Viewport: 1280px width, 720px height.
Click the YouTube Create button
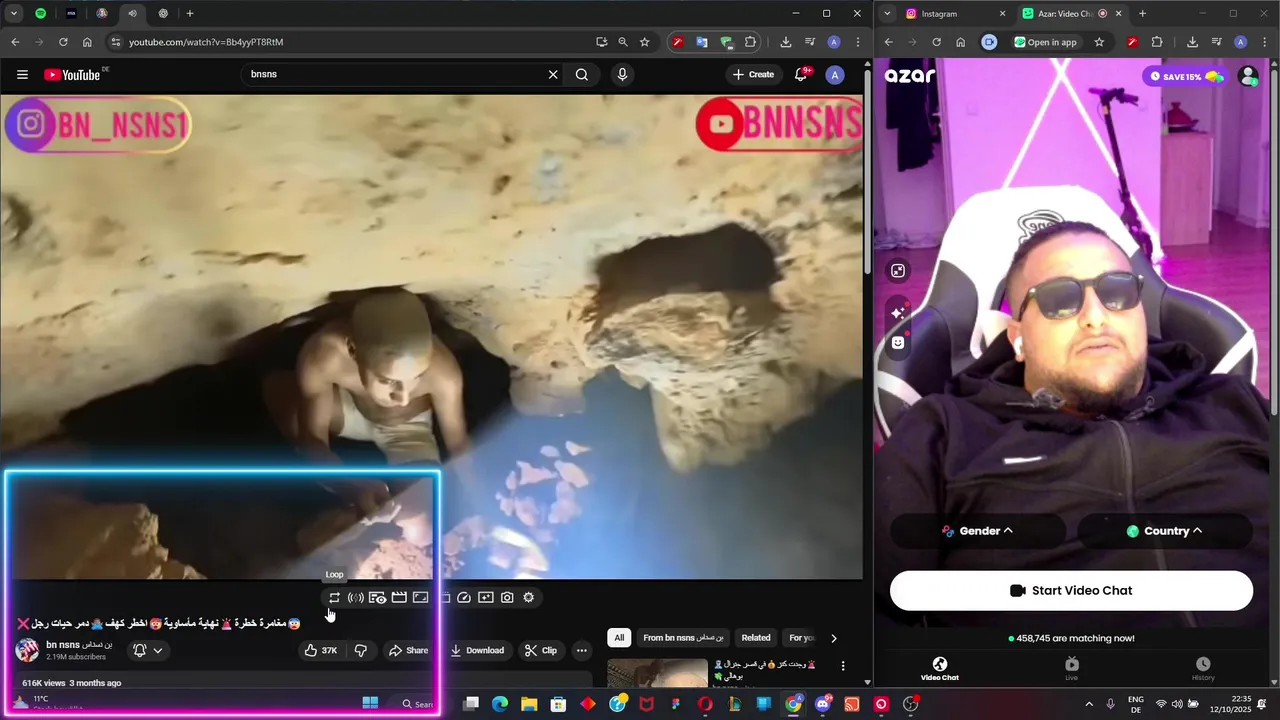pos(753,74)
